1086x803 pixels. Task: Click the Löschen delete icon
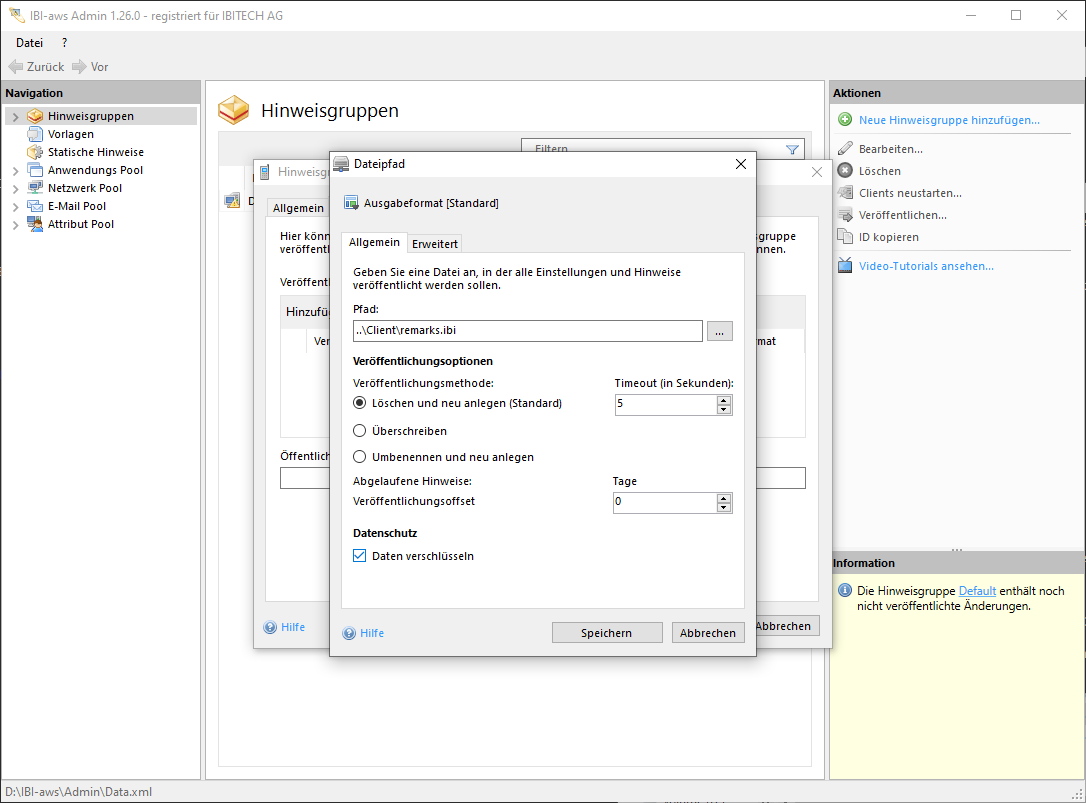845,171
